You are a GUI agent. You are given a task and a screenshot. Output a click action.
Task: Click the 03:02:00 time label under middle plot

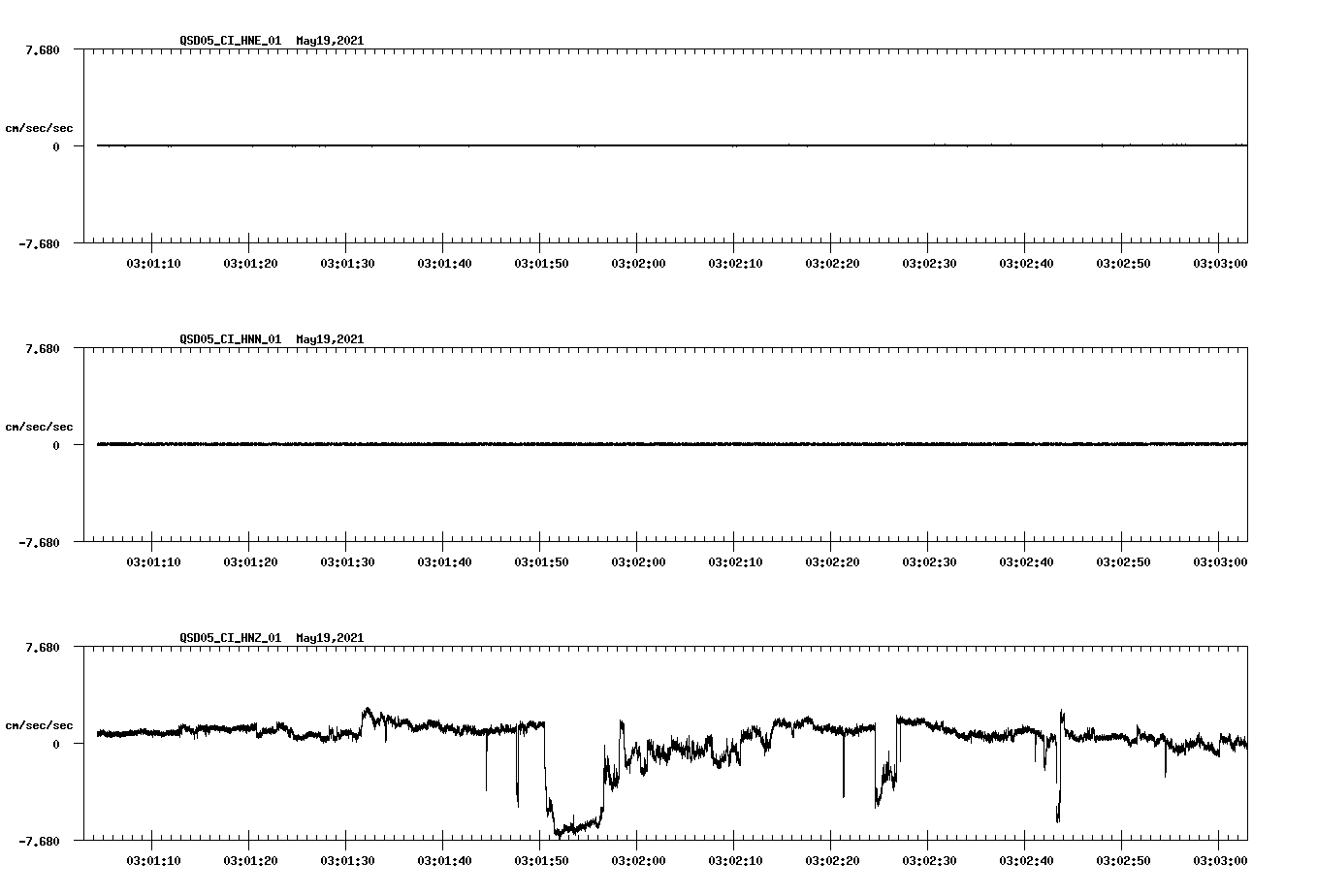tap(637, 560)
